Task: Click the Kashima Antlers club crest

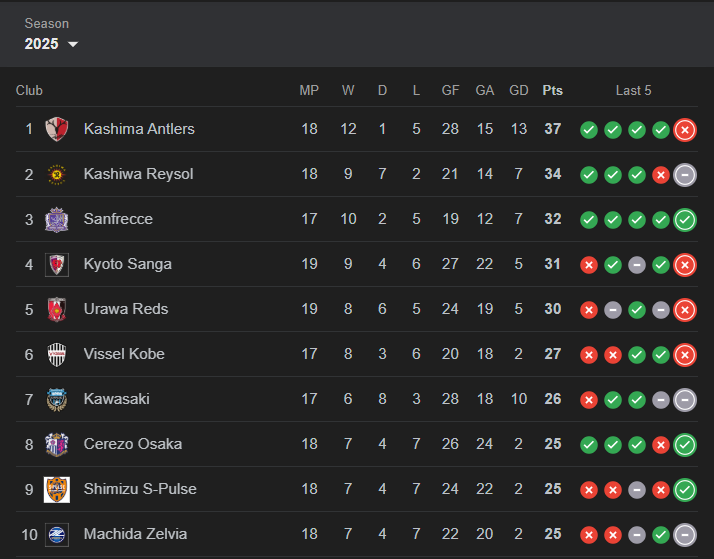Action: (x=57, y=129)
